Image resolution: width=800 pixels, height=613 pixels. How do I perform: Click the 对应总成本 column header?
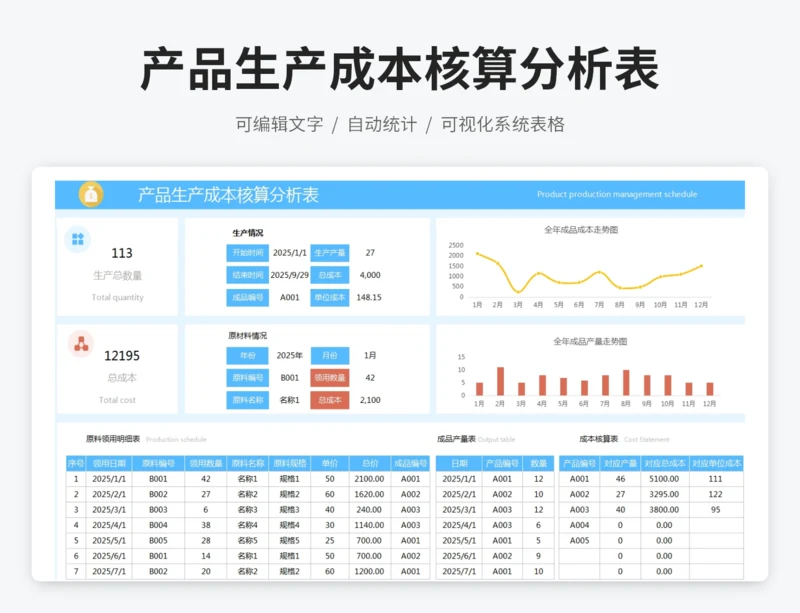click(664, 463)
